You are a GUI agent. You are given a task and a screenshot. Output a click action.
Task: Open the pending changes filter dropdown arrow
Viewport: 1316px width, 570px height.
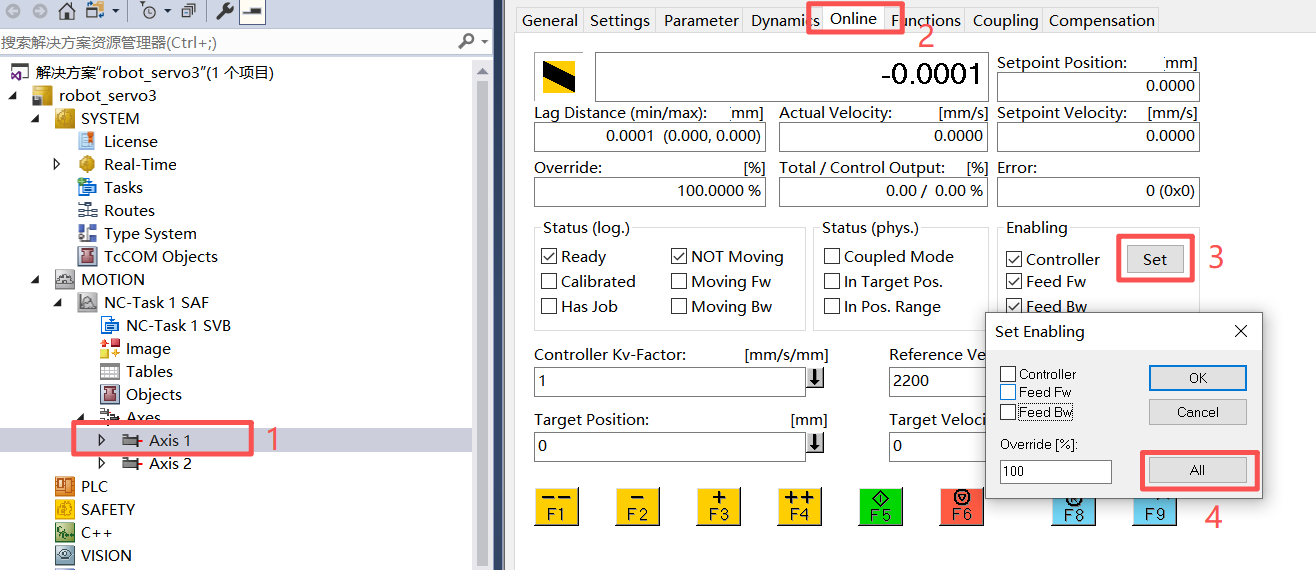(167, 11)
